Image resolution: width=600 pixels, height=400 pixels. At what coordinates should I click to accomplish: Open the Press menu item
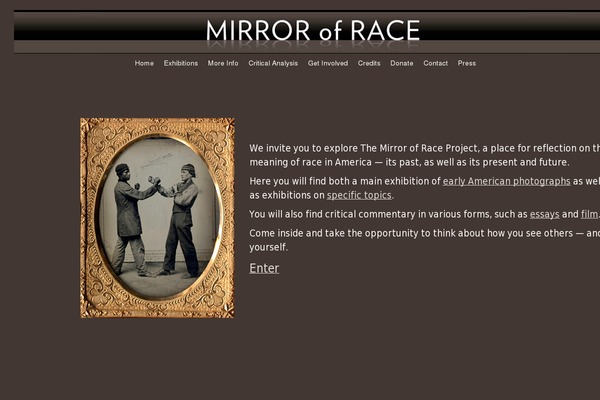coord(466,63)
